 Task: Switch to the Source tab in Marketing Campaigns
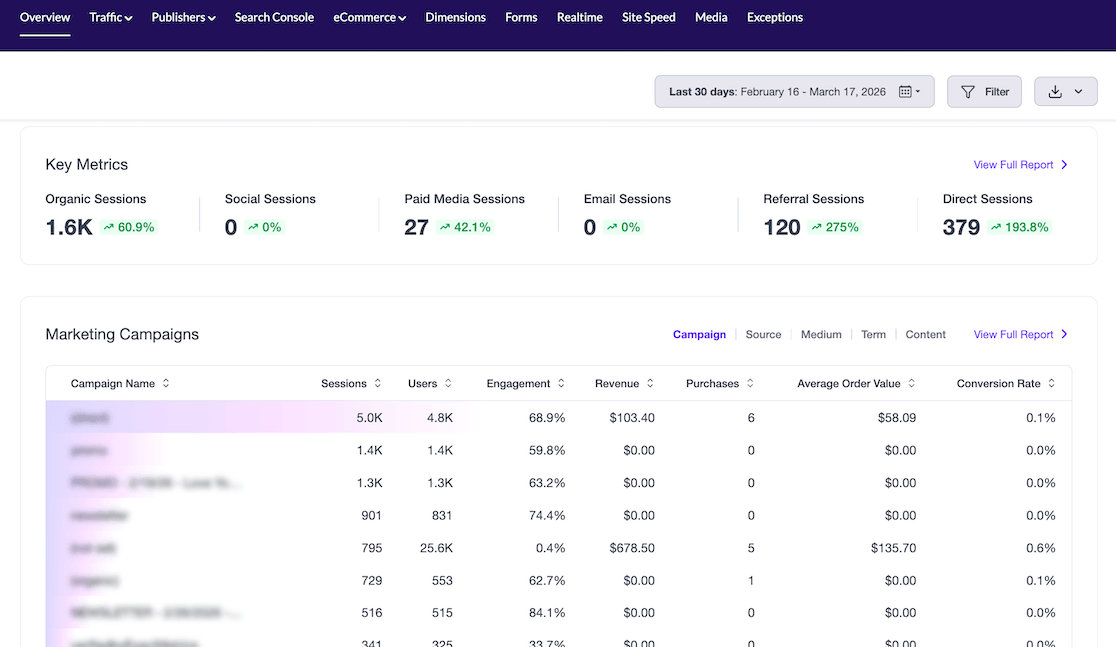pyautogui.click(x=763, y=334)
